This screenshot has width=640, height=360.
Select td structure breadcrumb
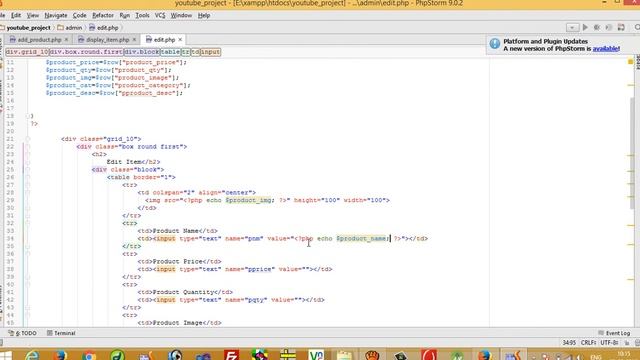196,52
